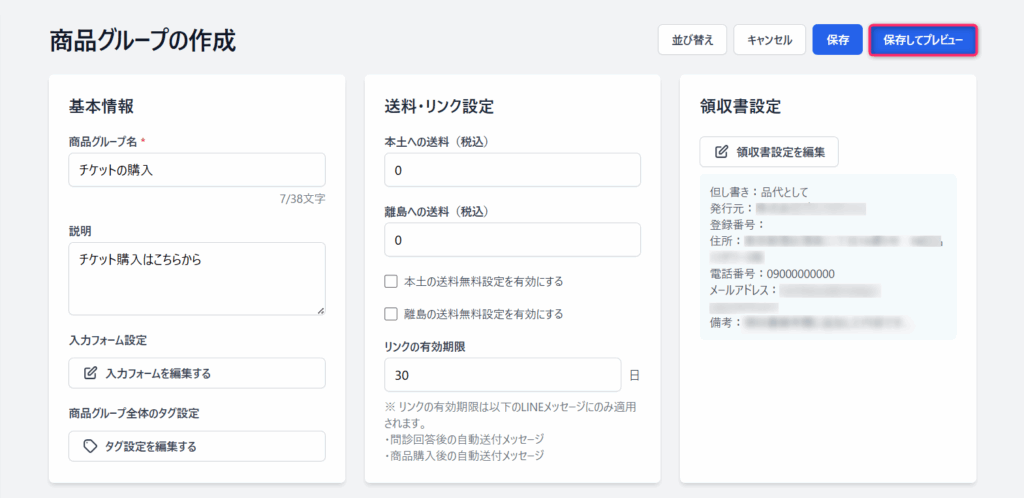Click 保存してプレビュー to save and preview

(x=922, y=40)
